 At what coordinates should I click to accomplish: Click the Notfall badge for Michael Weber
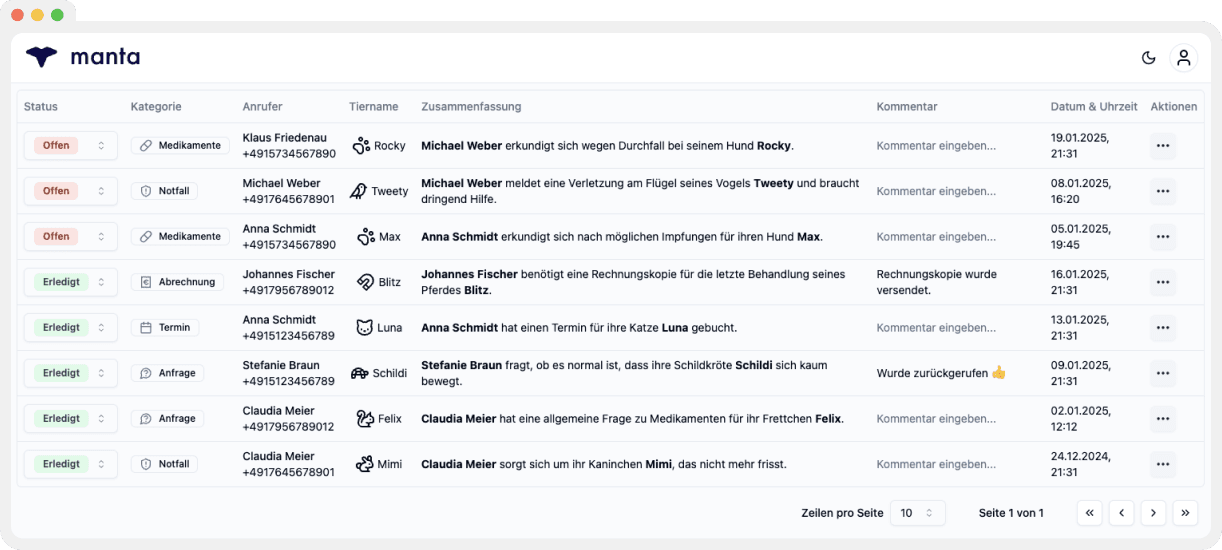(164, 191)
